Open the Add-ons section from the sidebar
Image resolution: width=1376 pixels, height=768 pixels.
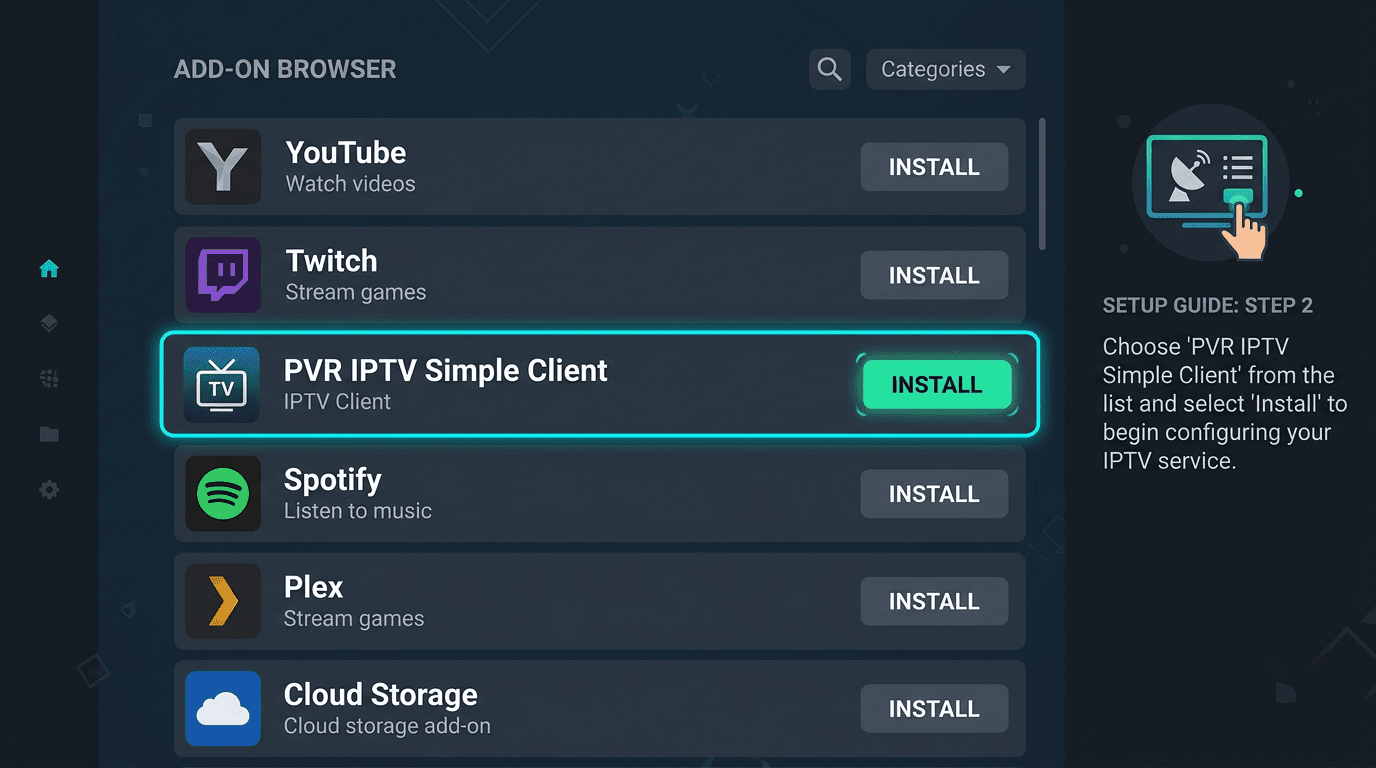click(x=47, y=323)
